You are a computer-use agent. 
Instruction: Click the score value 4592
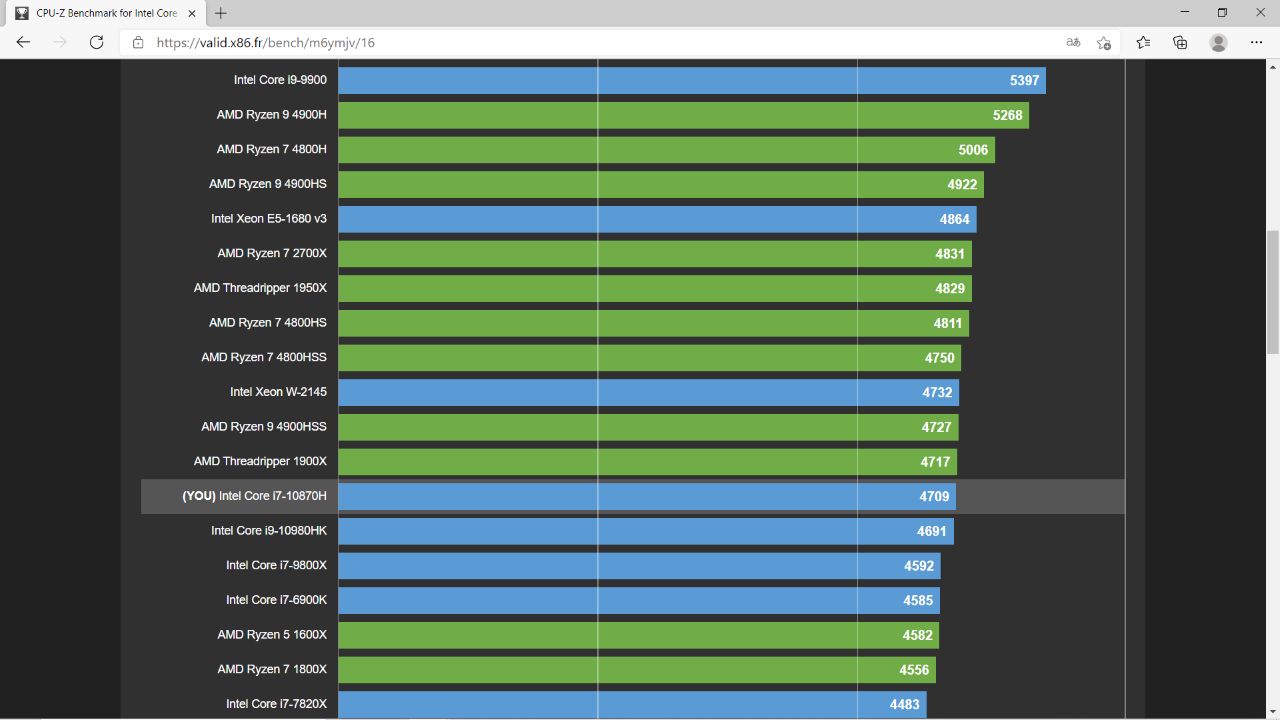coord(919,566)
